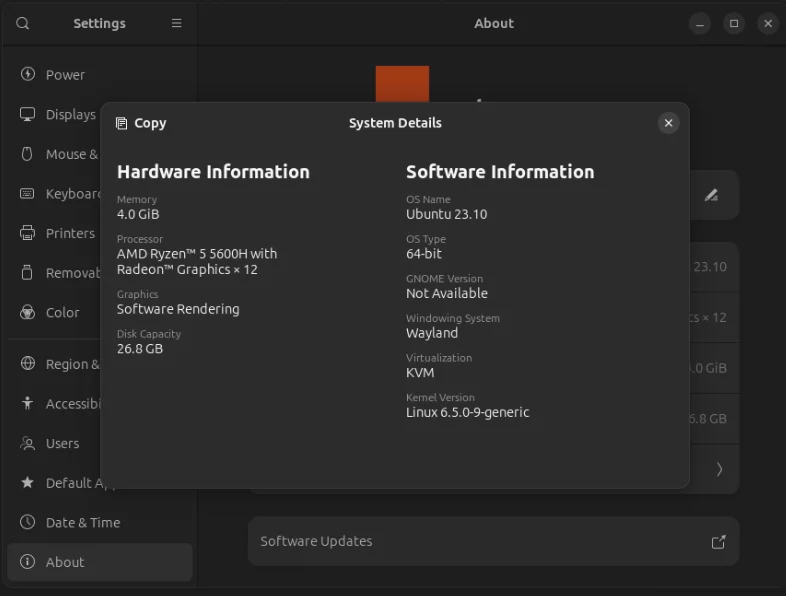Click the 64-bit OS type value
This screenshot has width=786, height=596.
click(424, 254)
